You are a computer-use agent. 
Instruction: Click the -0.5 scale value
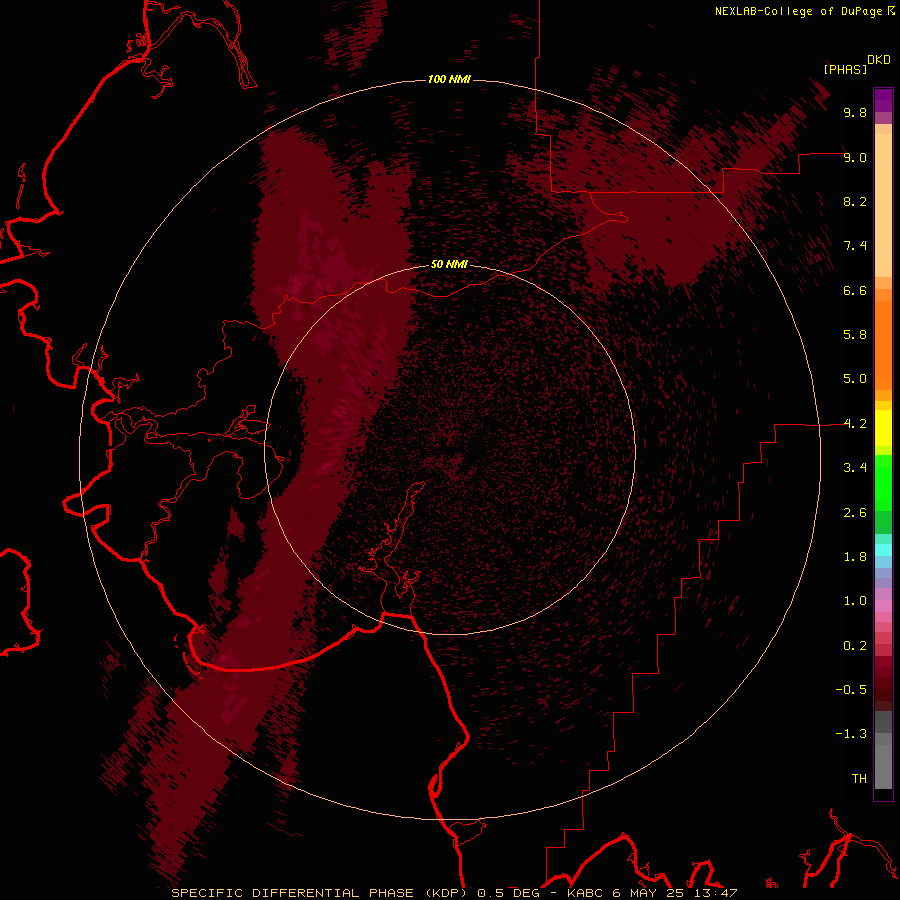click(x=851, y=690)
